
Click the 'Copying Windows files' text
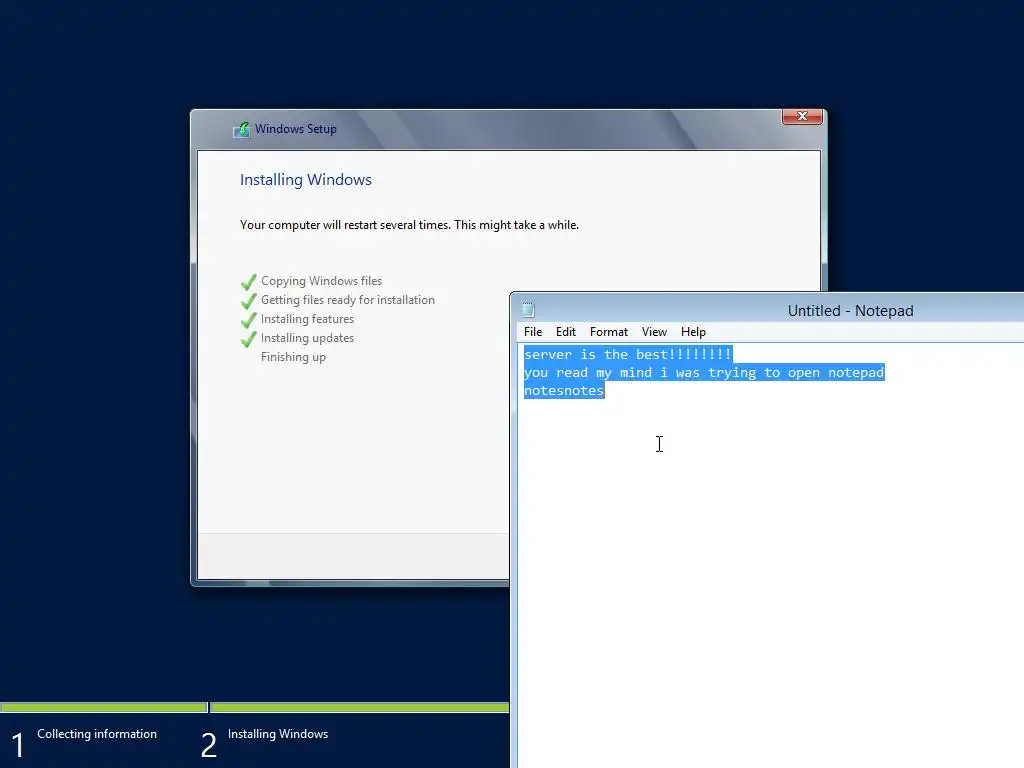point(321,281)
